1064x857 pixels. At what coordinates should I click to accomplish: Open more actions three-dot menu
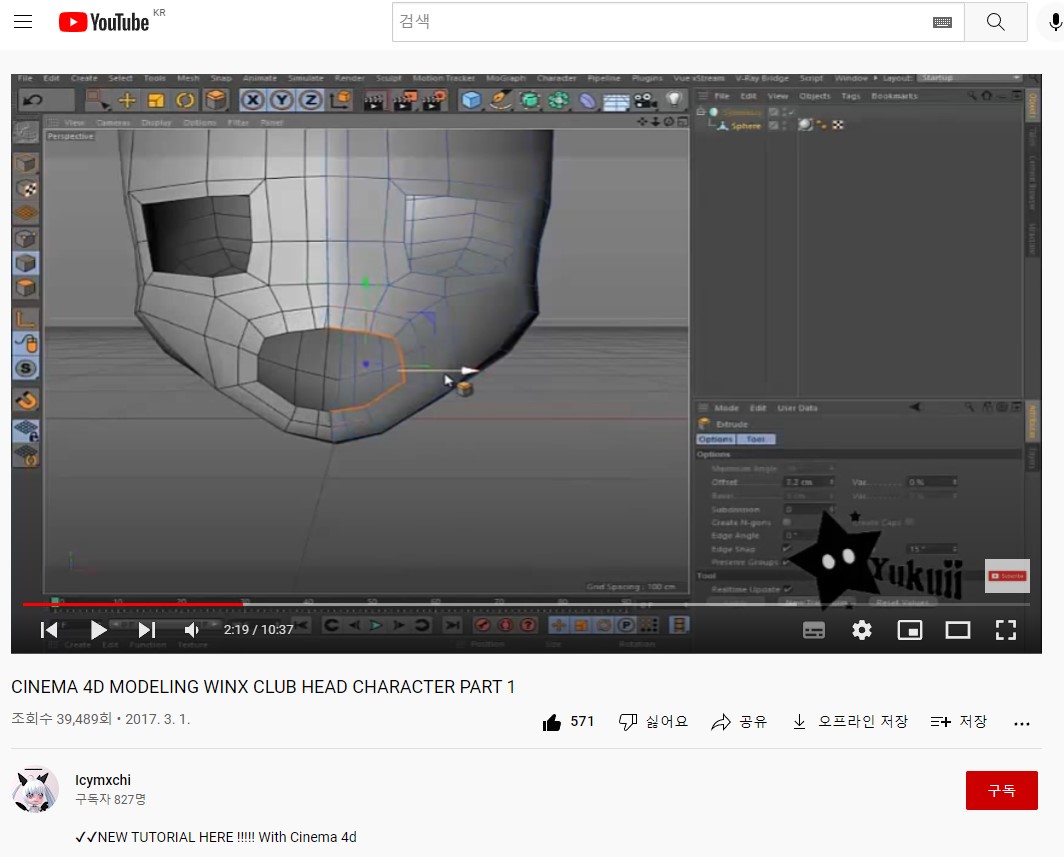click(x=1021, y=723)
